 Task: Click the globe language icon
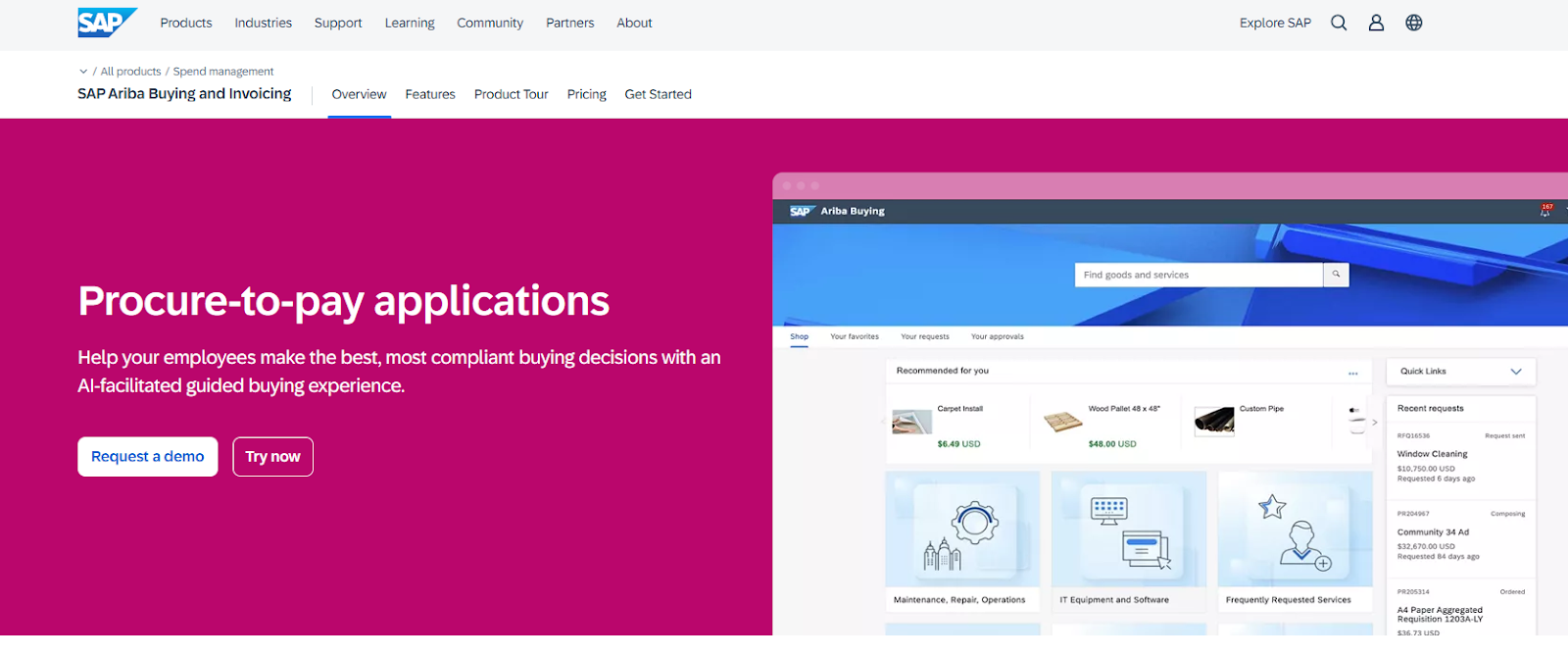[1414, 23]
